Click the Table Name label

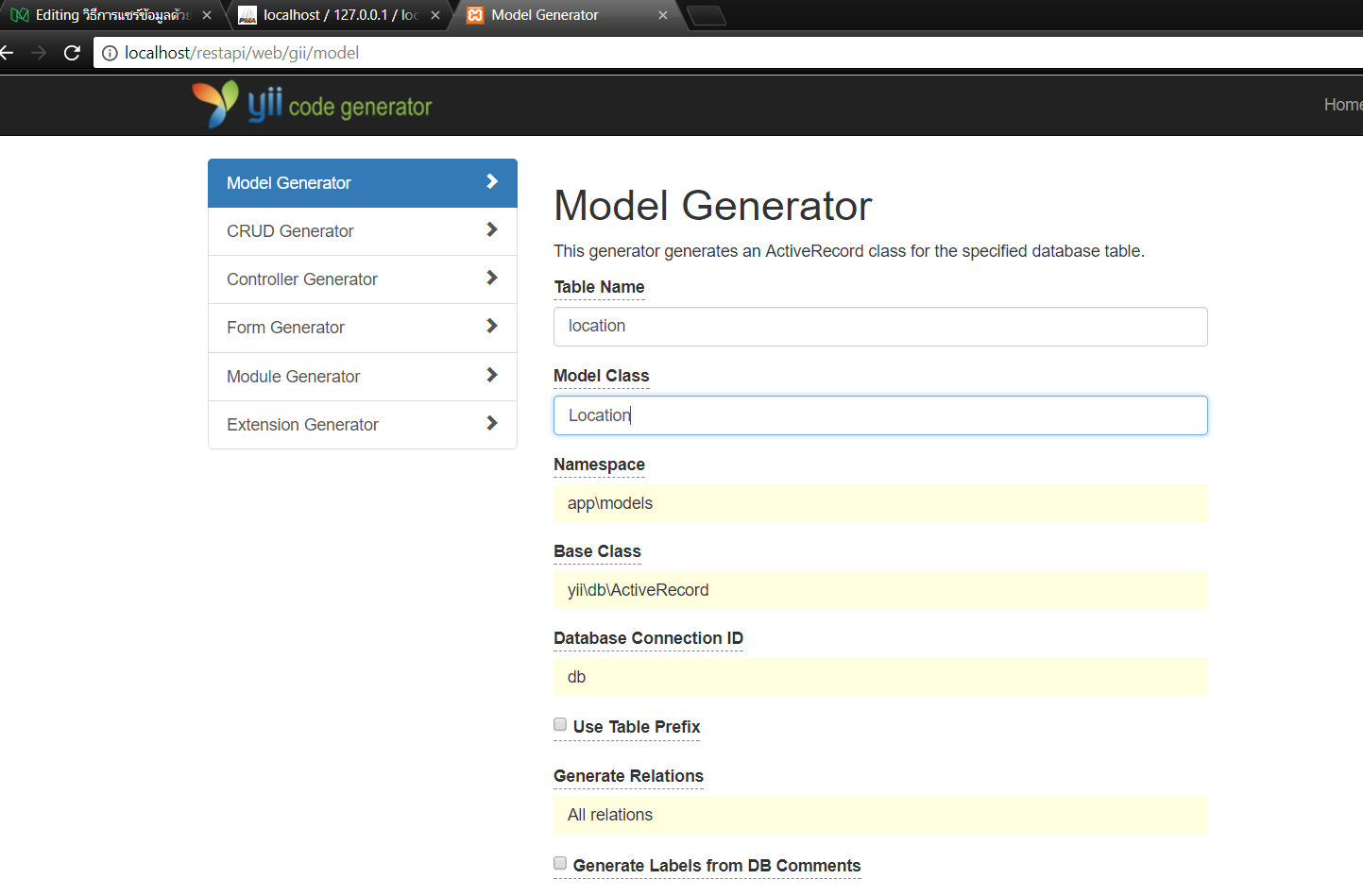599,287
